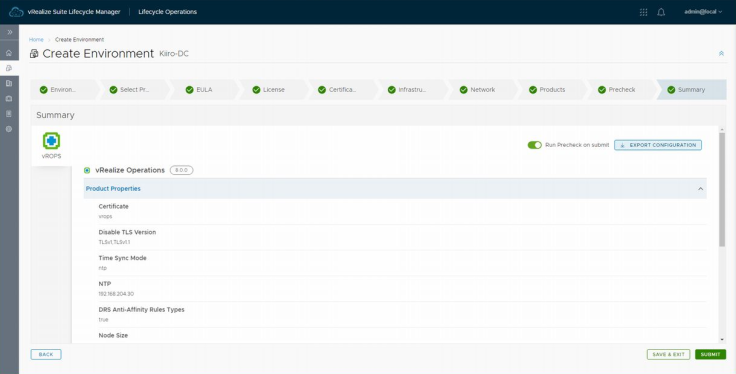Click the green check icon on Summary step
Image resolution: width=736 pixels, height=374 pixels.
[671, 90]
